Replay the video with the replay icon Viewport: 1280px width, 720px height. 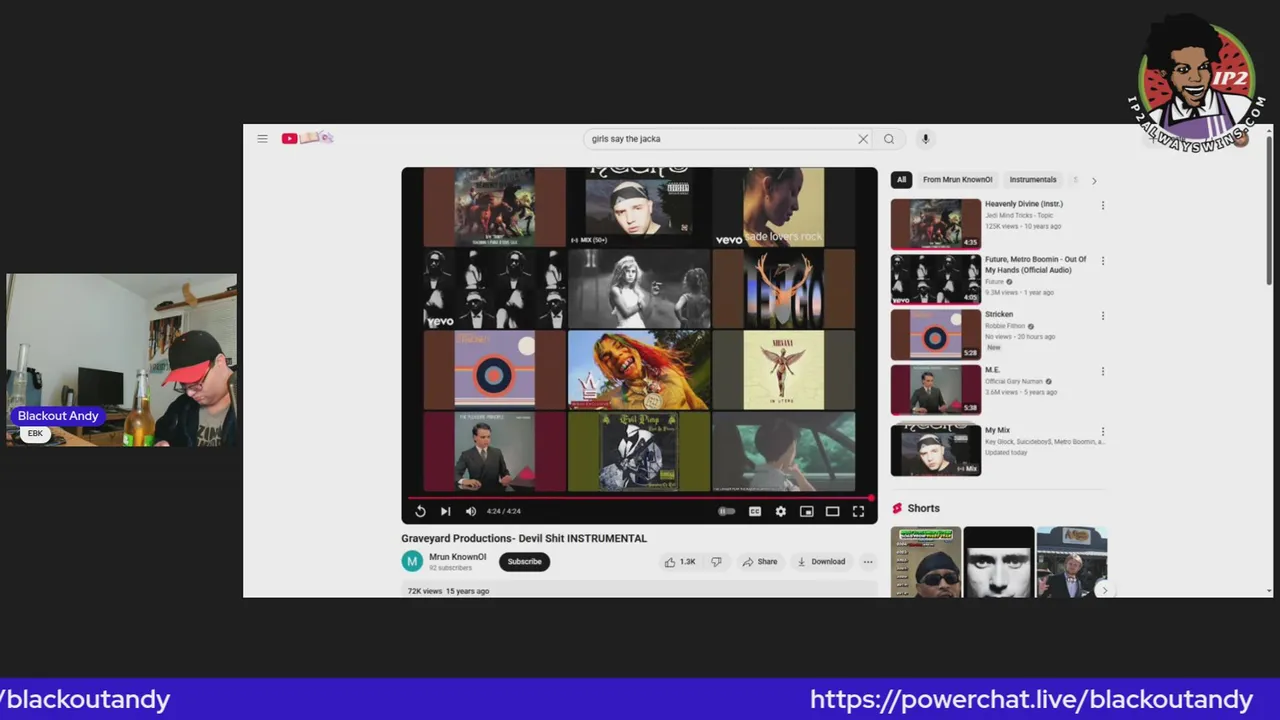(x=420, y=511)
